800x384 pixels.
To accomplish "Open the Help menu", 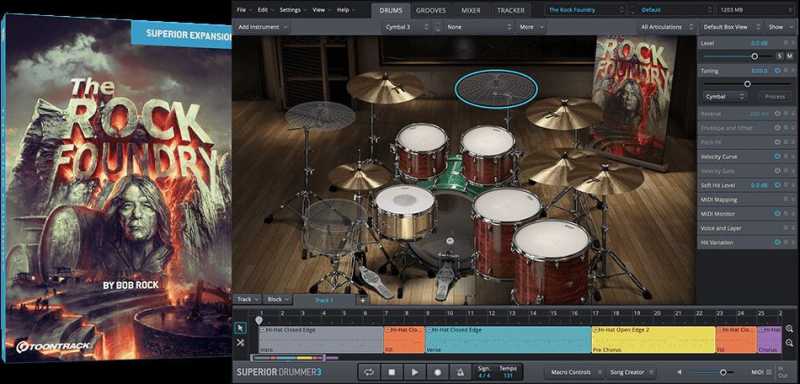I will [346, 10].
